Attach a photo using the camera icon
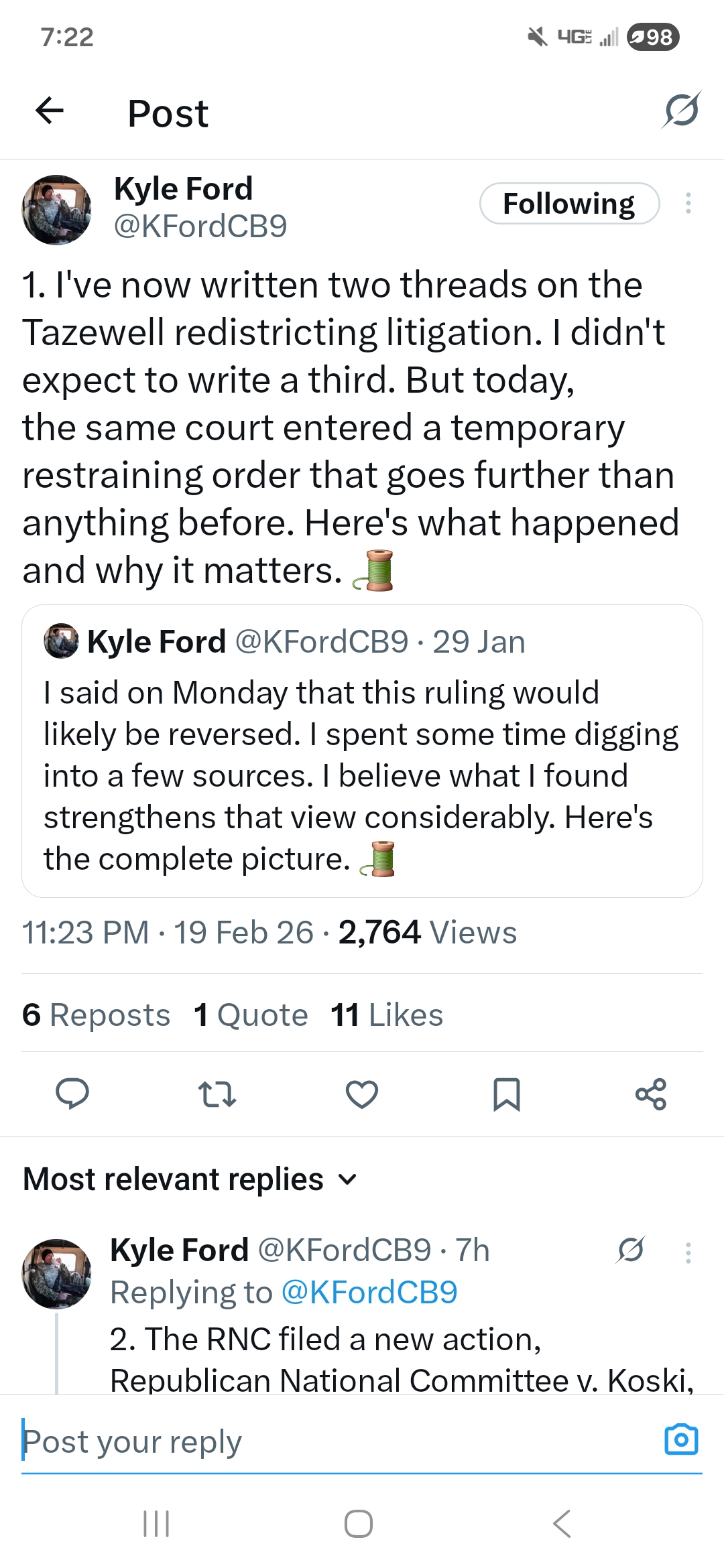The height and width of the screenshot is (1568, 724). pos(681,1439)
